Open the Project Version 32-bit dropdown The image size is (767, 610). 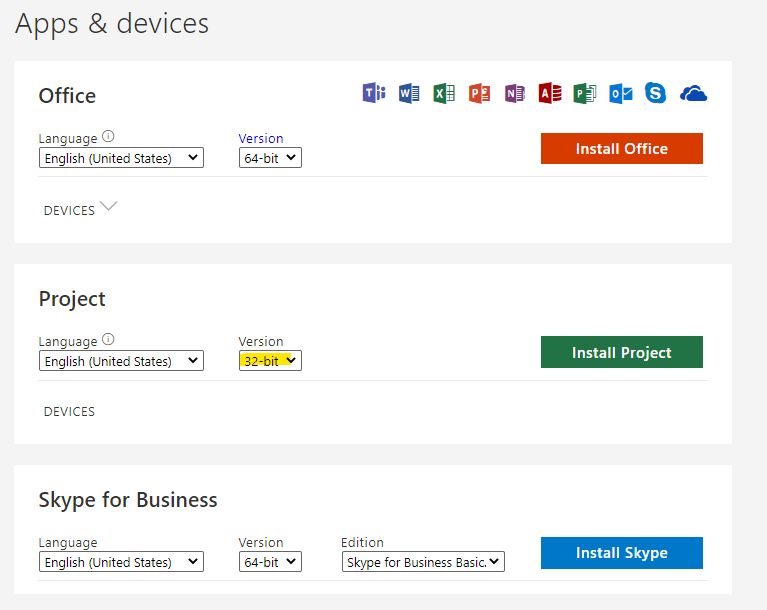coord(270,361)
